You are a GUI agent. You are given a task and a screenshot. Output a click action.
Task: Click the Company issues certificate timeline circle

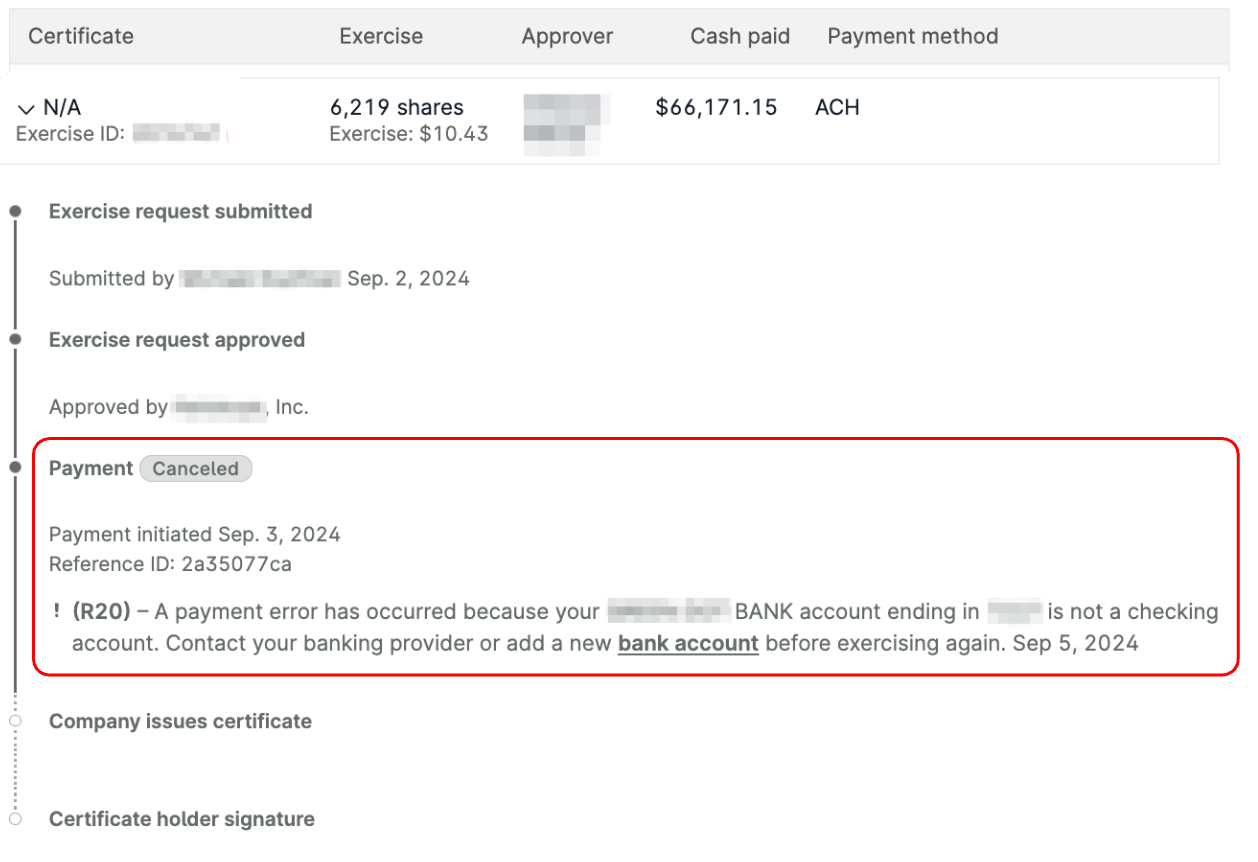click(15, 721)
